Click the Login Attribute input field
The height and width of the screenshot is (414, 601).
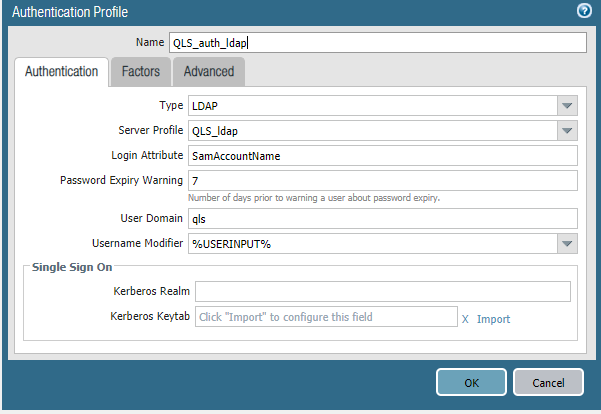tap(382, 155)
